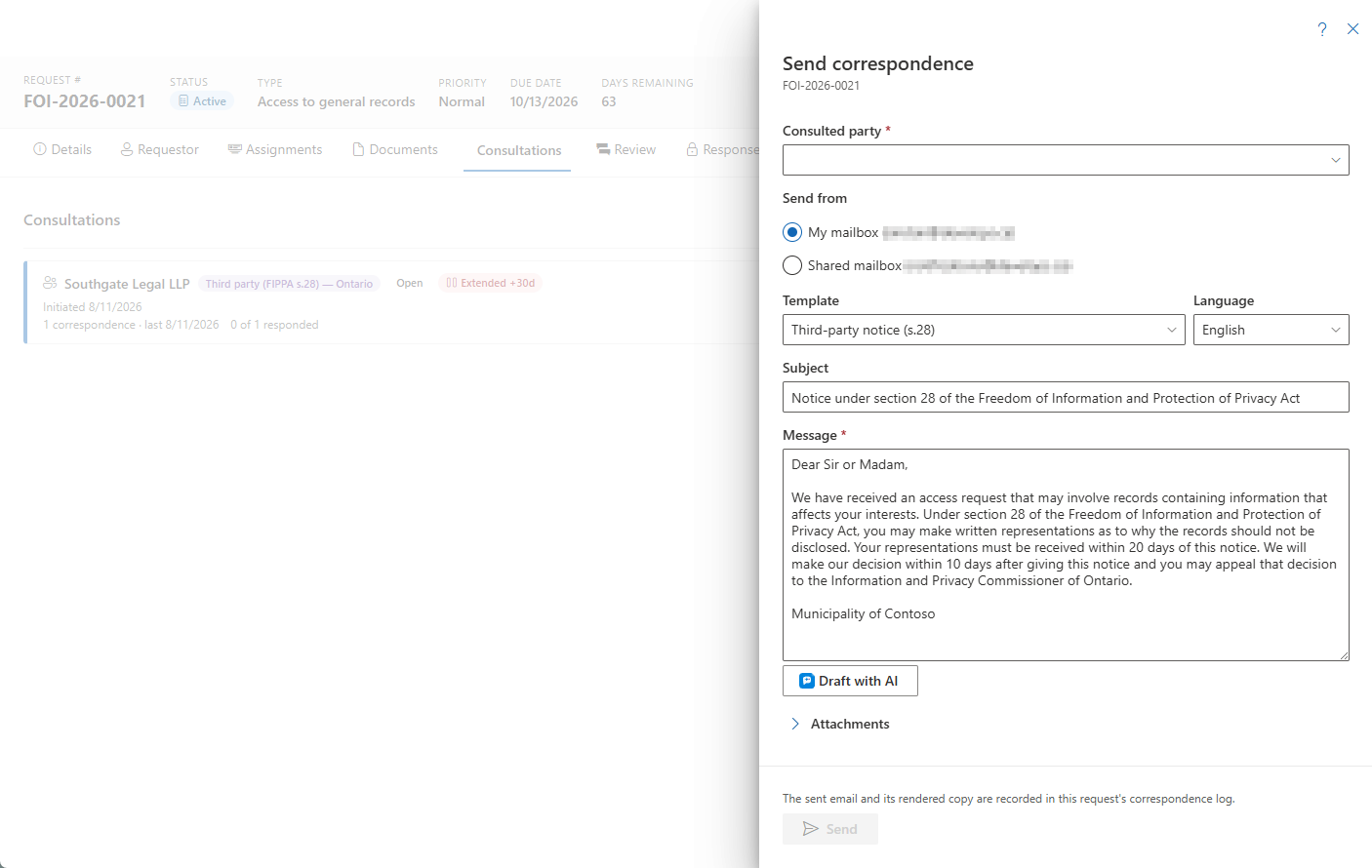The image size is (1372, 868).
Task: Click the large FOI-2026-0021 request number in header
Action: click(85, 101)
